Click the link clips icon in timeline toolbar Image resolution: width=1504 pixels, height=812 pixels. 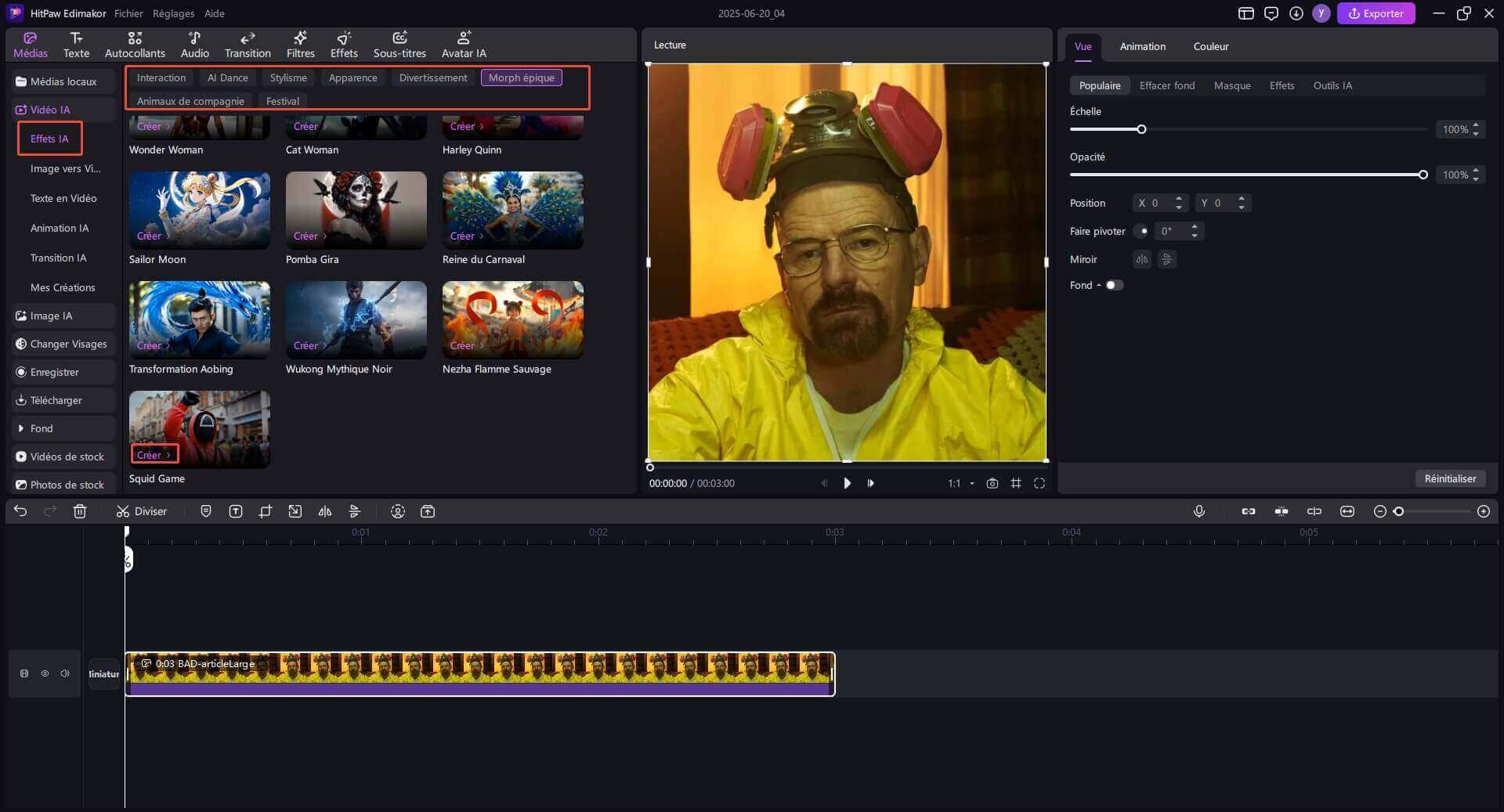pyautogui.click(x=1249, y=511)
